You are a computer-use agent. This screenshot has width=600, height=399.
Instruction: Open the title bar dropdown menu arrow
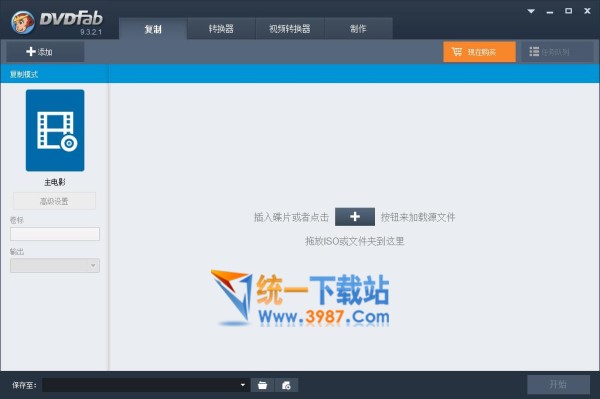pos(531,11)
